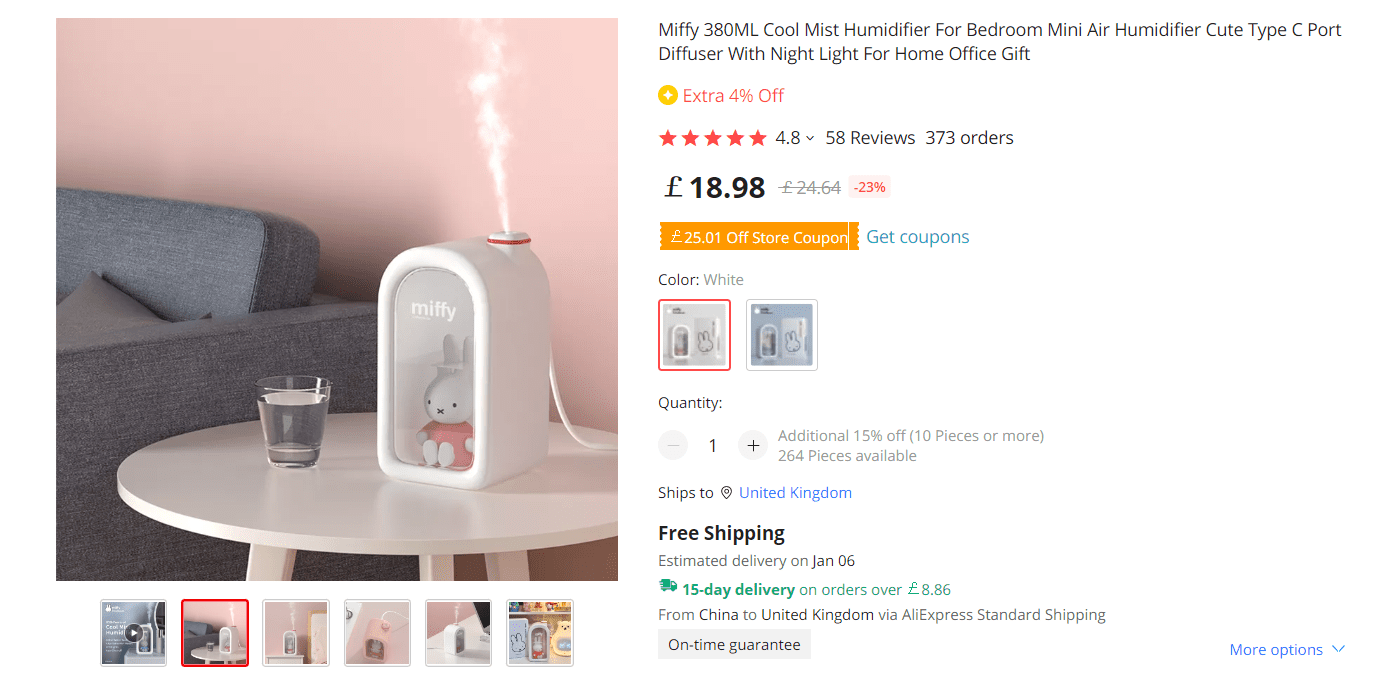Open the Get coupons link
Viewport: 1373px width, 677px height.
coord(917,237)
